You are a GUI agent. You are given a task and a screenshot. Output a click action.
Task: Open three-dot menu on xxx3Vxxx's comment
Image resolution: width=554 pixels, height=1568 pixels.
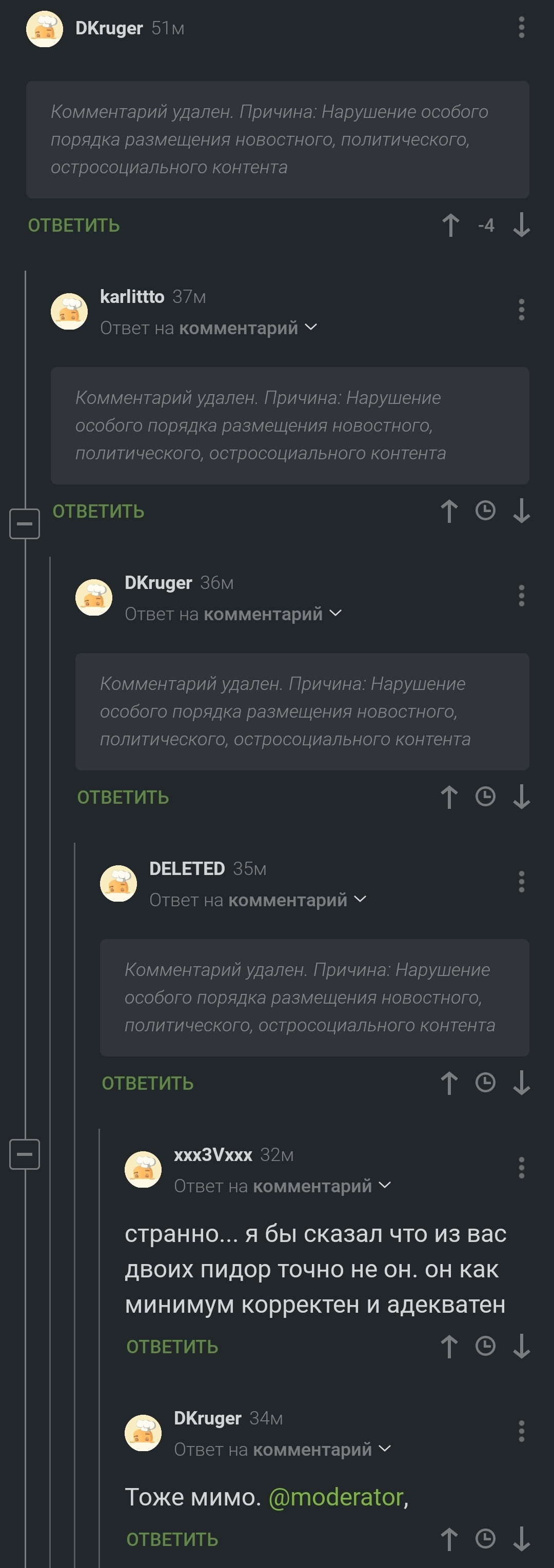coord(521,1168)
